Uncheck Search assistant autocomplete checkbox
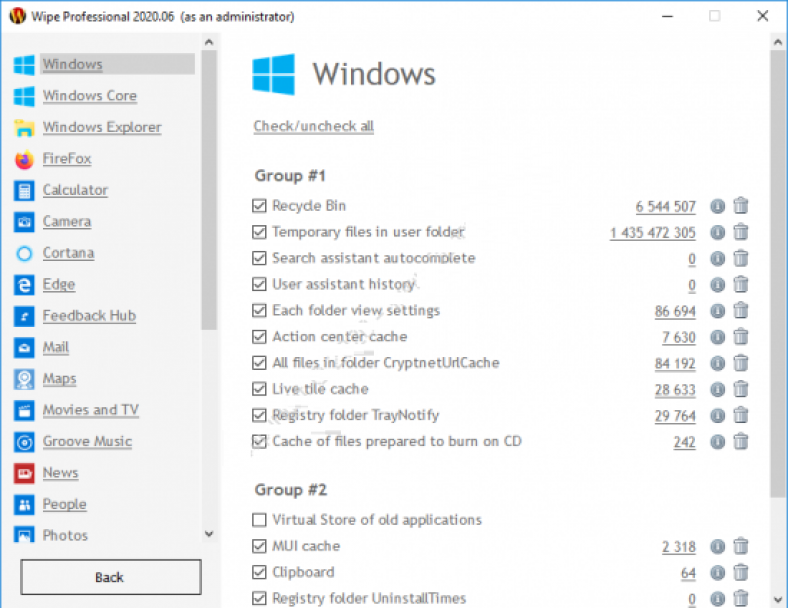The height and width of the screenshot is (608, 788). 259,258
